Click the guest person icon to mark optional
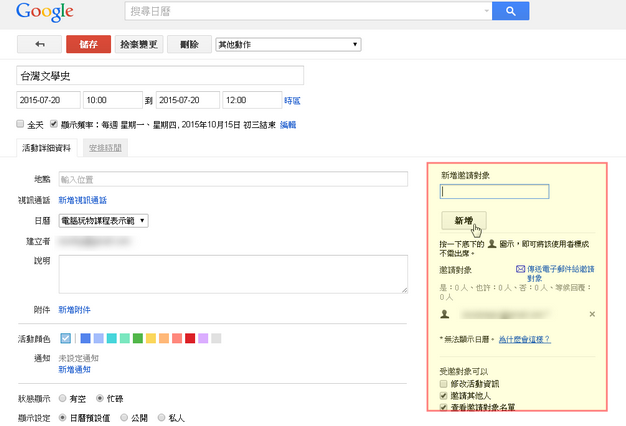626x426 pixels. click(445, 314)
